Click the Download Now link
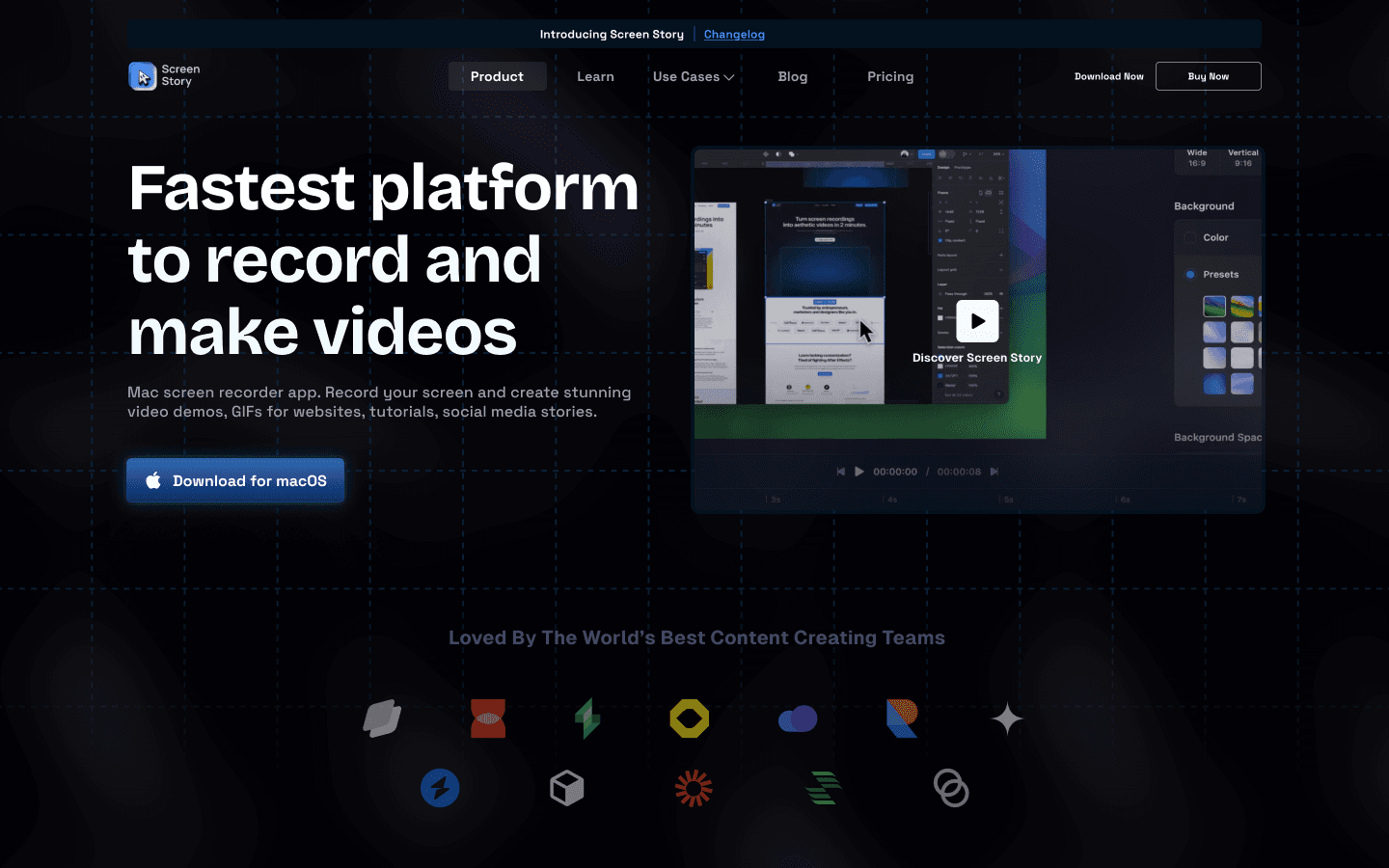 coord(1109,76)
